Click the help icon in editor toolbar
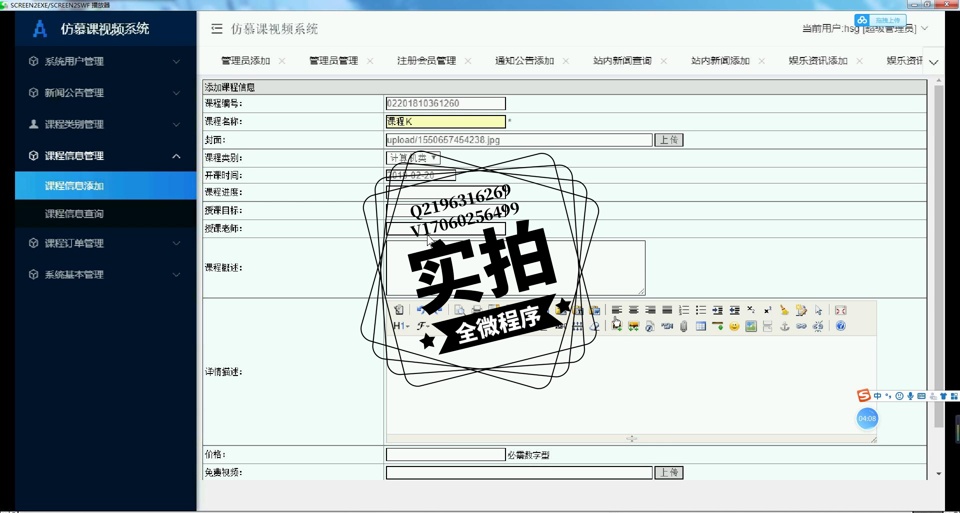 tap(841, 326)
